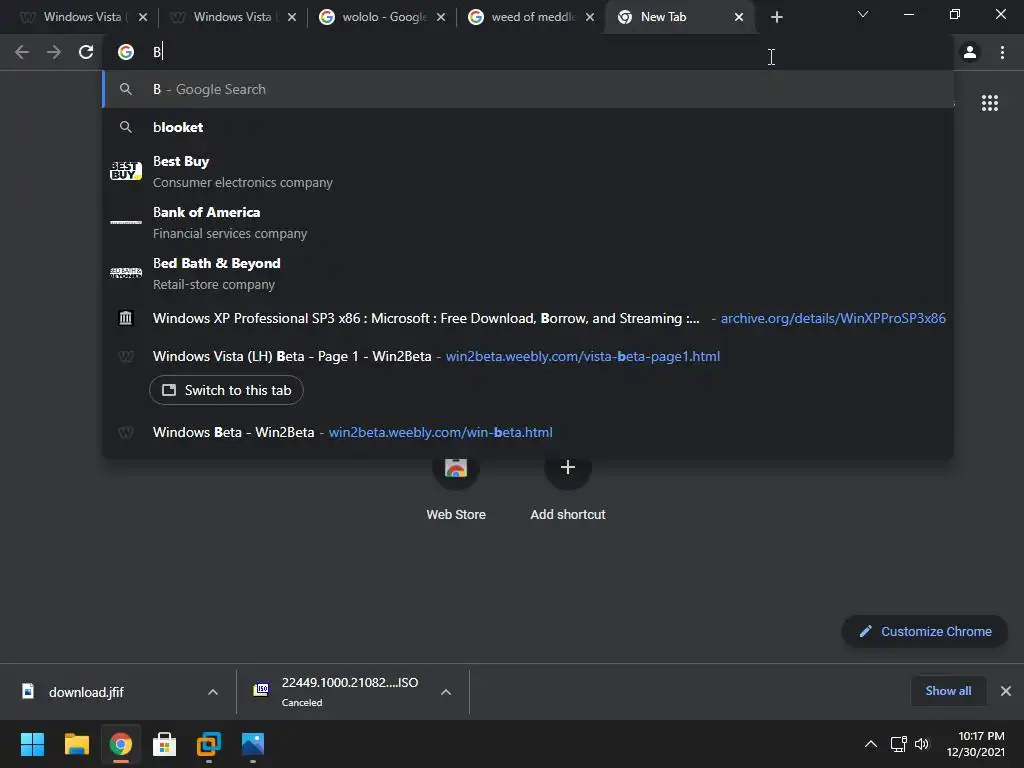This screenshot has height=768, width=1024.
Task: Open a new tab with the plus button
Action: click(776, 17)
